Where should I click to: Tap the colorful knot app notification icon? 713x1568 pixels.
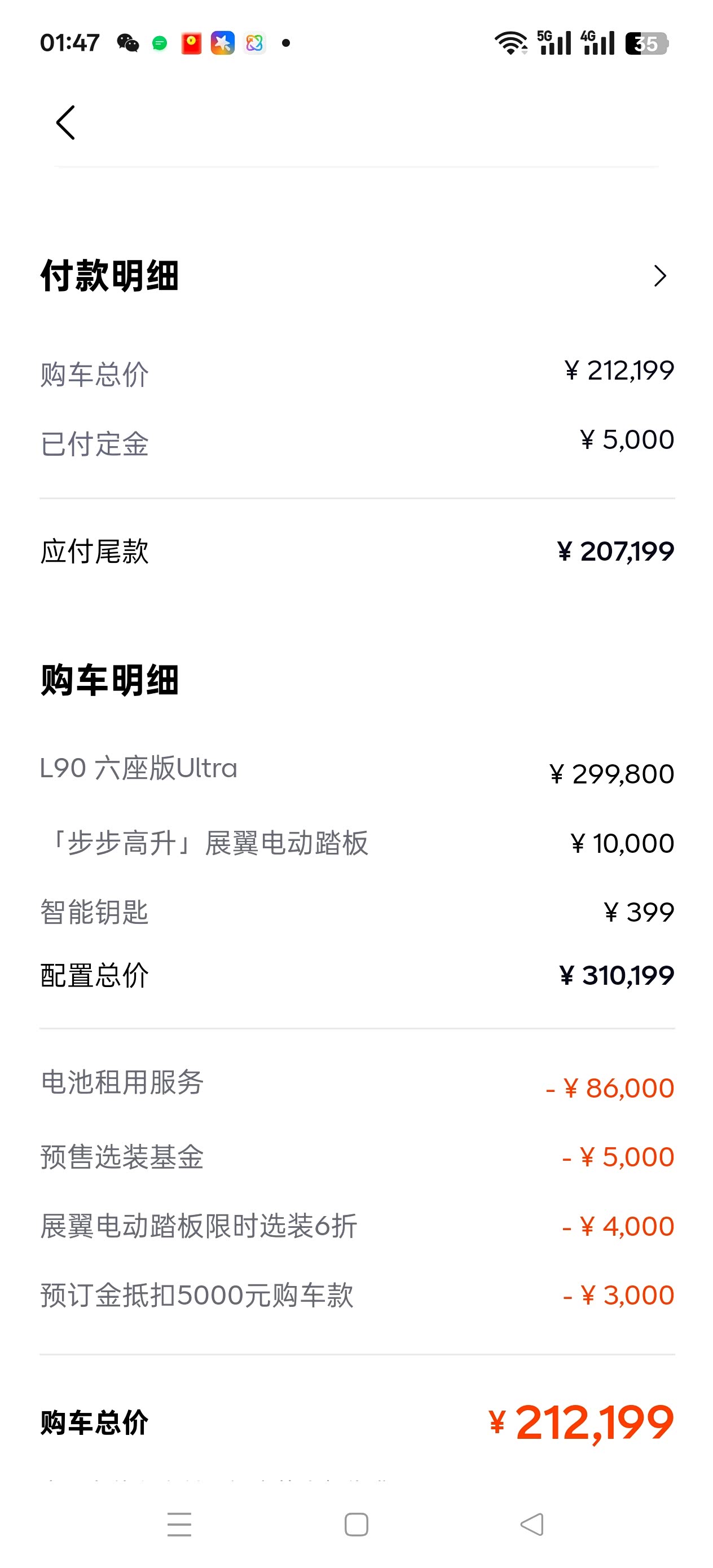(x=254, y=43)
